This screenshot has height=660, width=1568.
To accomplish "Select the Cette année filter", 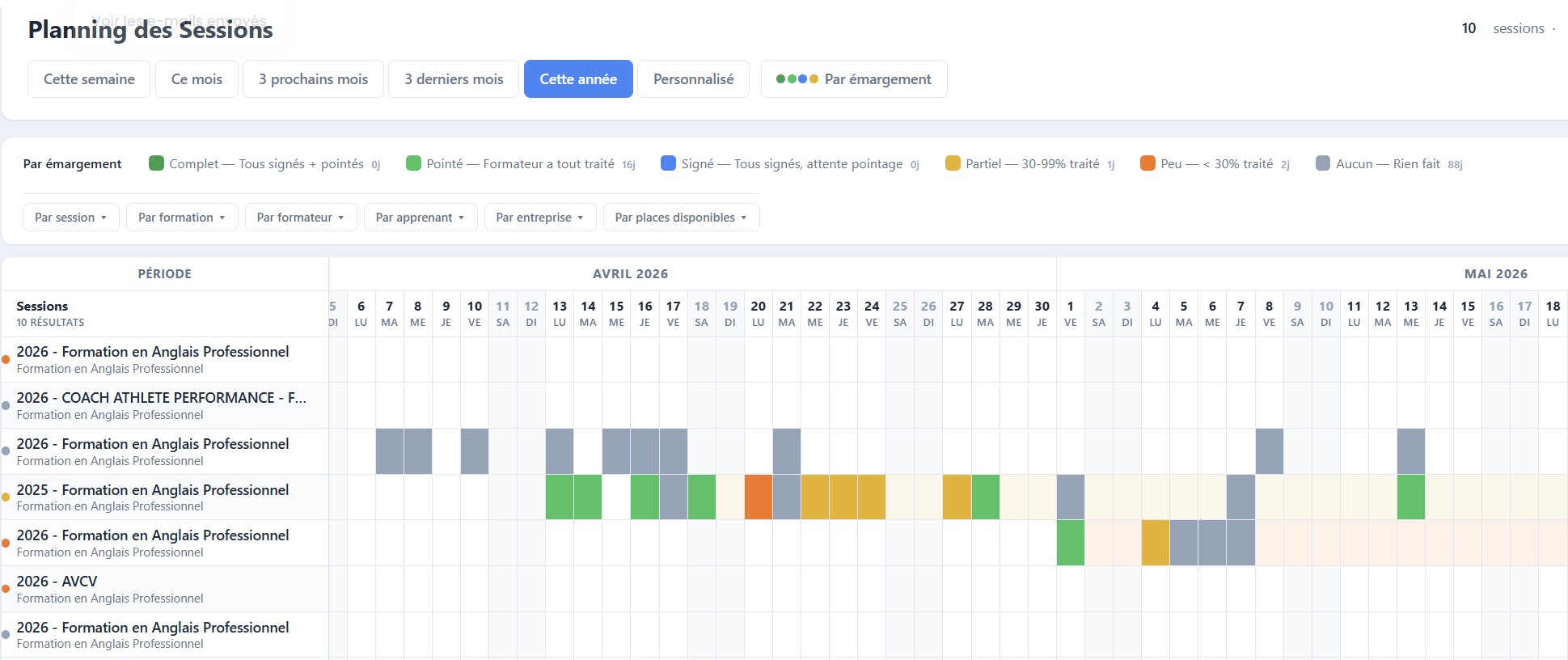I will click(x=578, y=79).
